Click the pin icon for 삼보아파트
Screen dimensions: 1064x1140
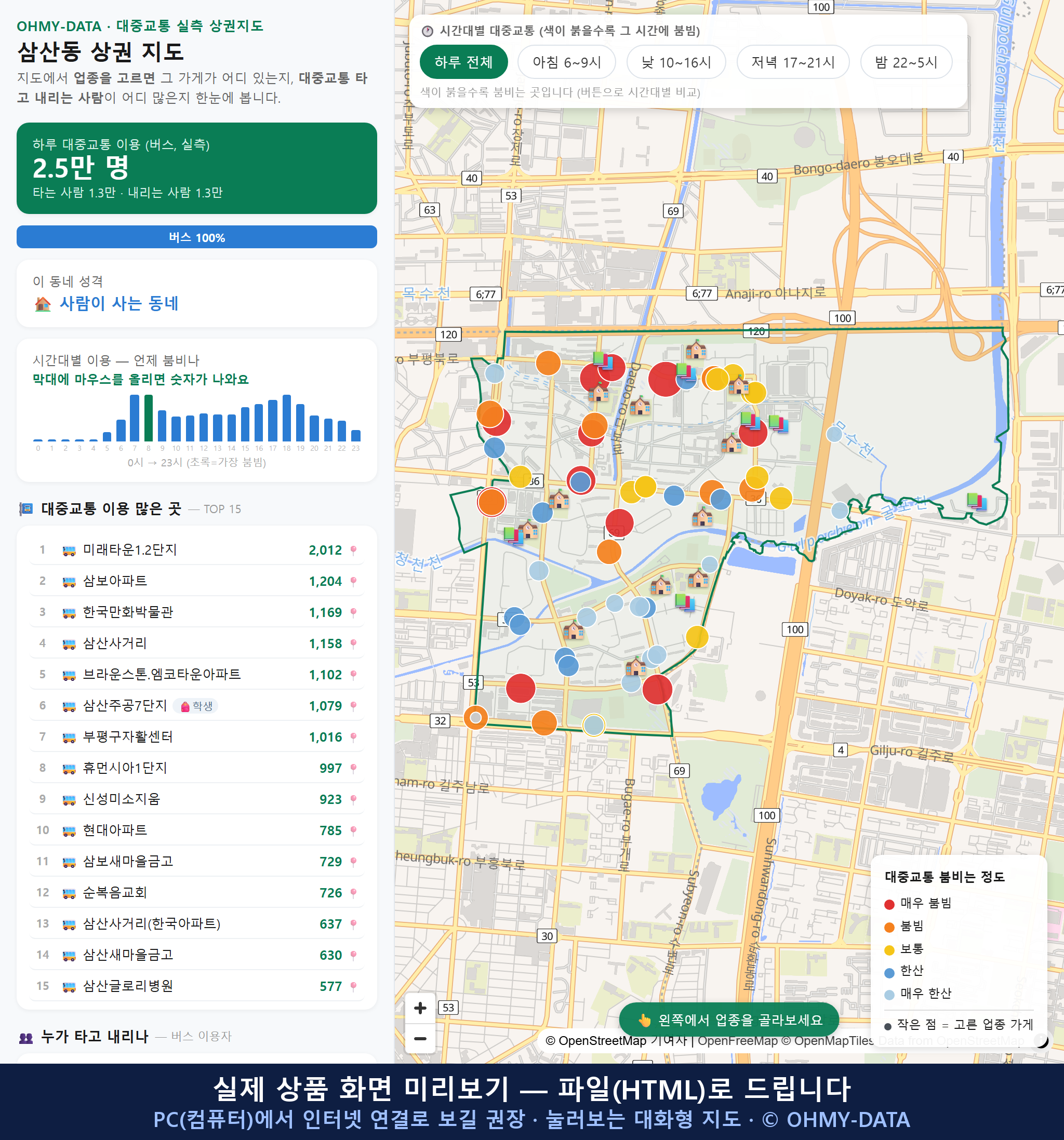(353, 582)
